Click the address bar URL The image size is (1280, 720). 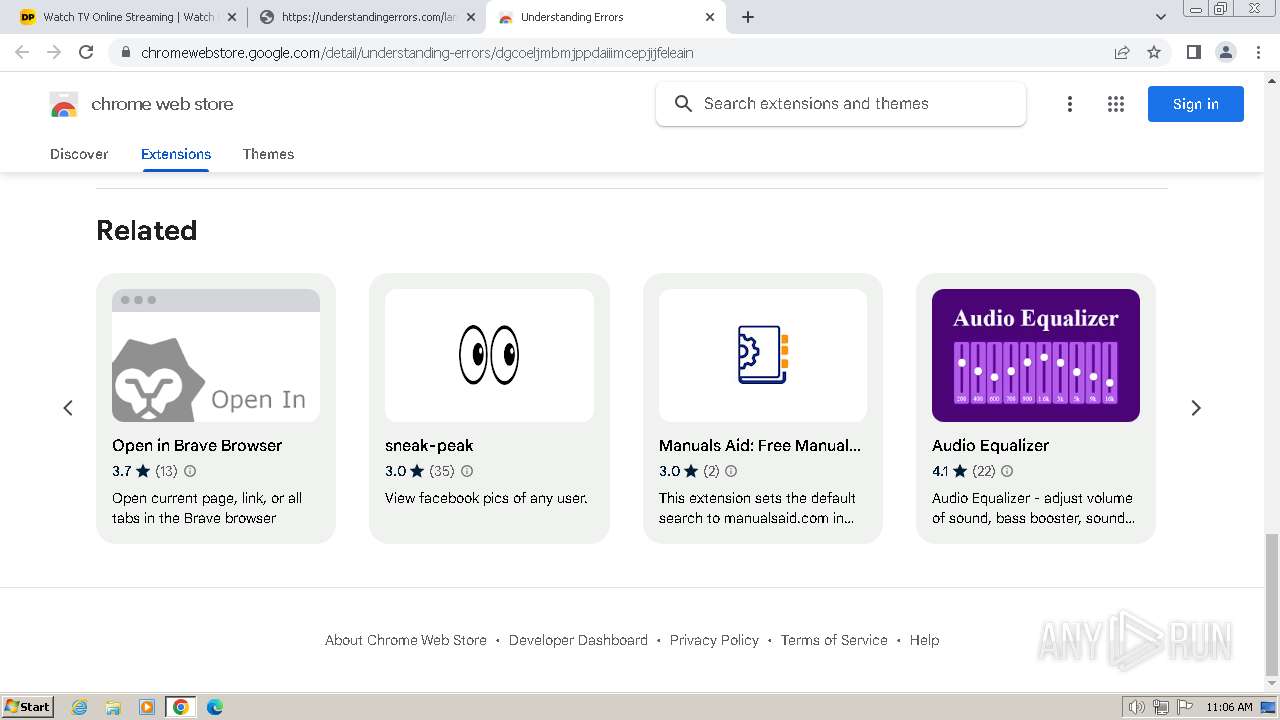pos(417,52)
